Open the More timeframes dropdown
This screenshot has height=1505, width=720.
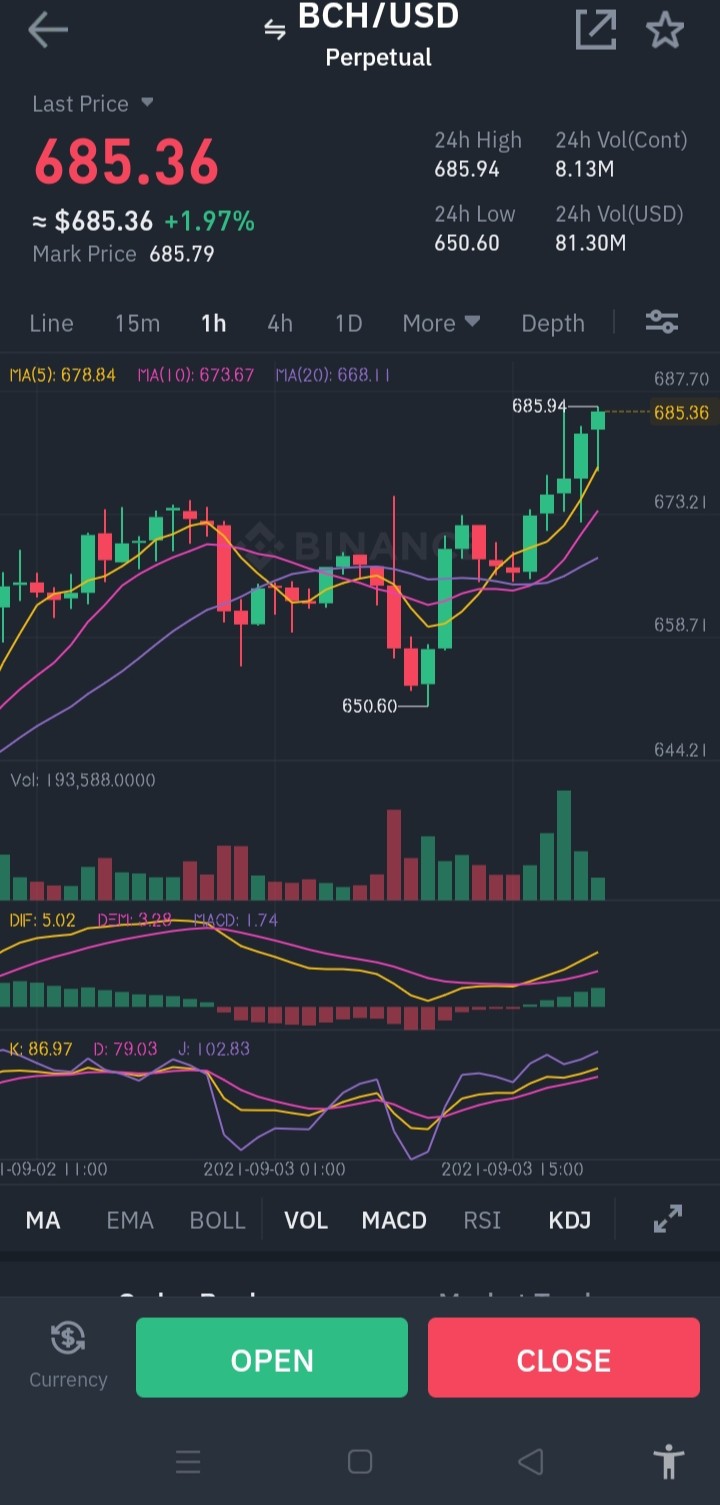coord(441,323)
